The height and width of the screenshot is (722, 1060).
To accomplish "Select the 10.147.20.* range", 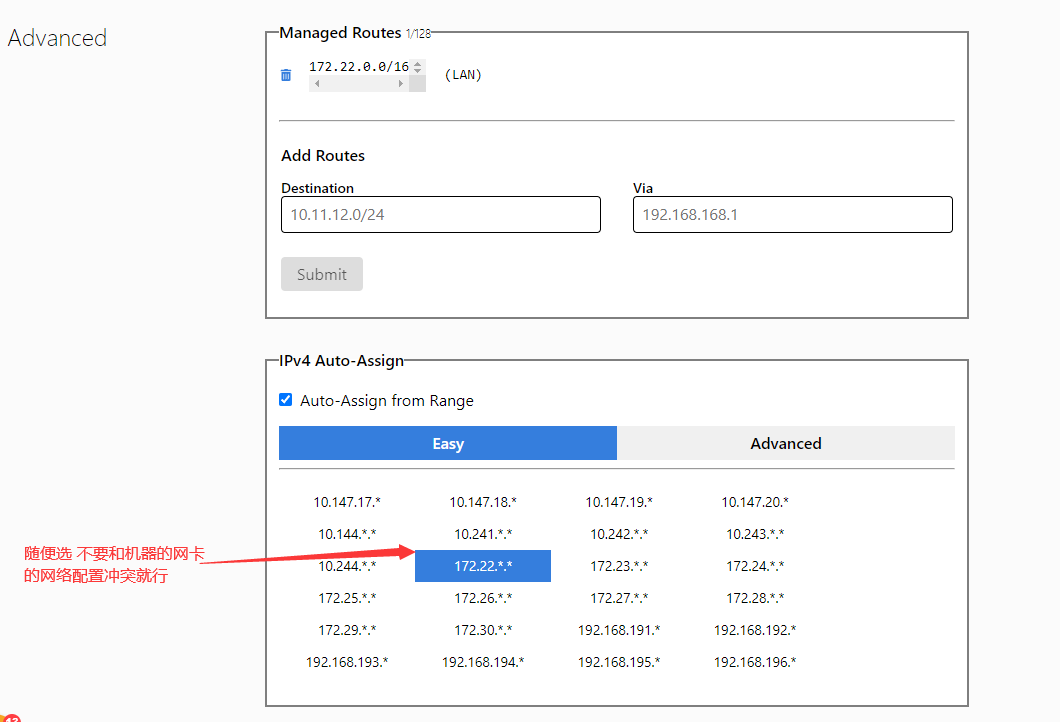I will 754,502.
